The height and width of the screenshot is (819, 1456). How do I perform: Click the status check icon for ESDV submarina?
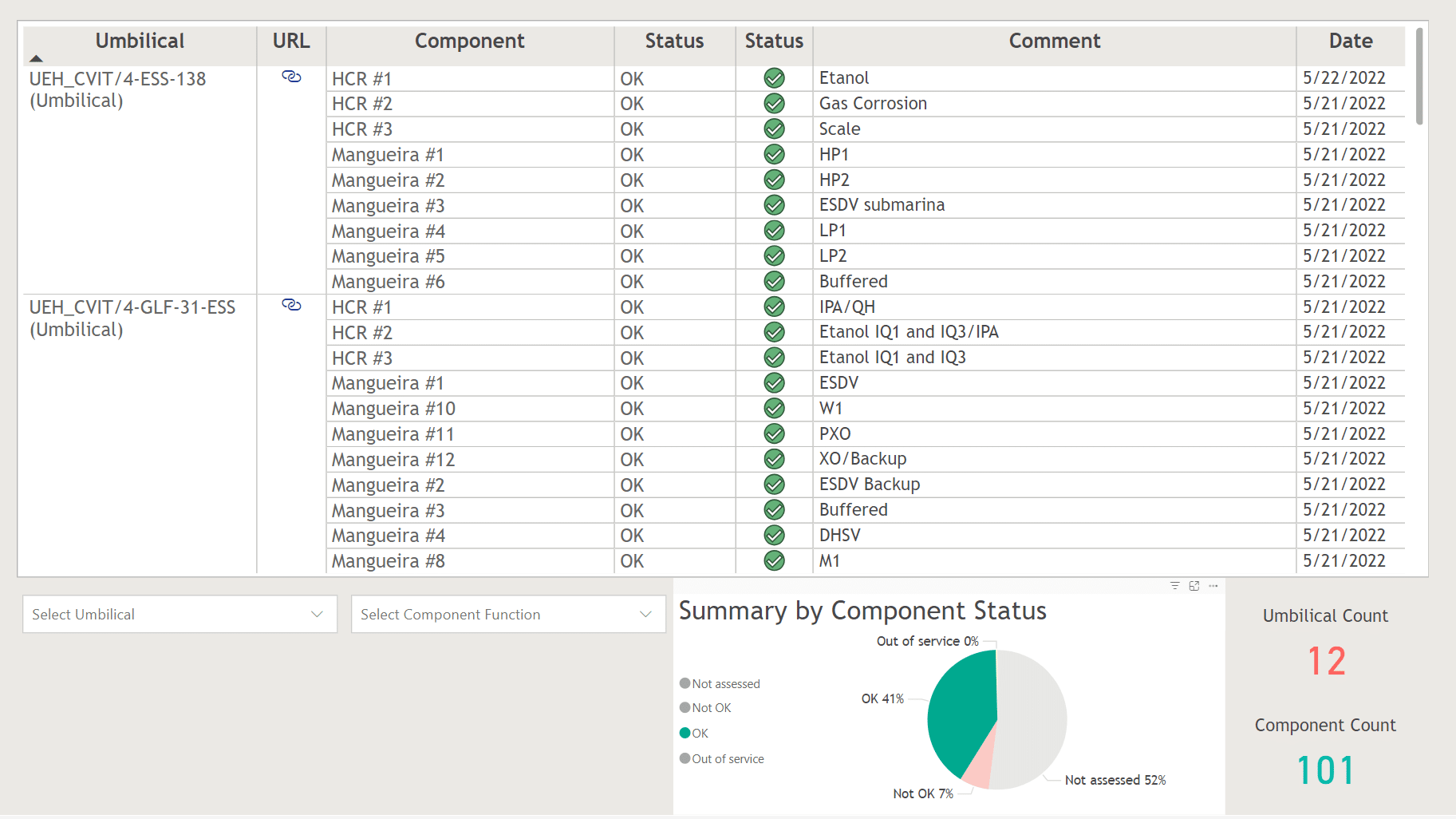click(774, 205)
